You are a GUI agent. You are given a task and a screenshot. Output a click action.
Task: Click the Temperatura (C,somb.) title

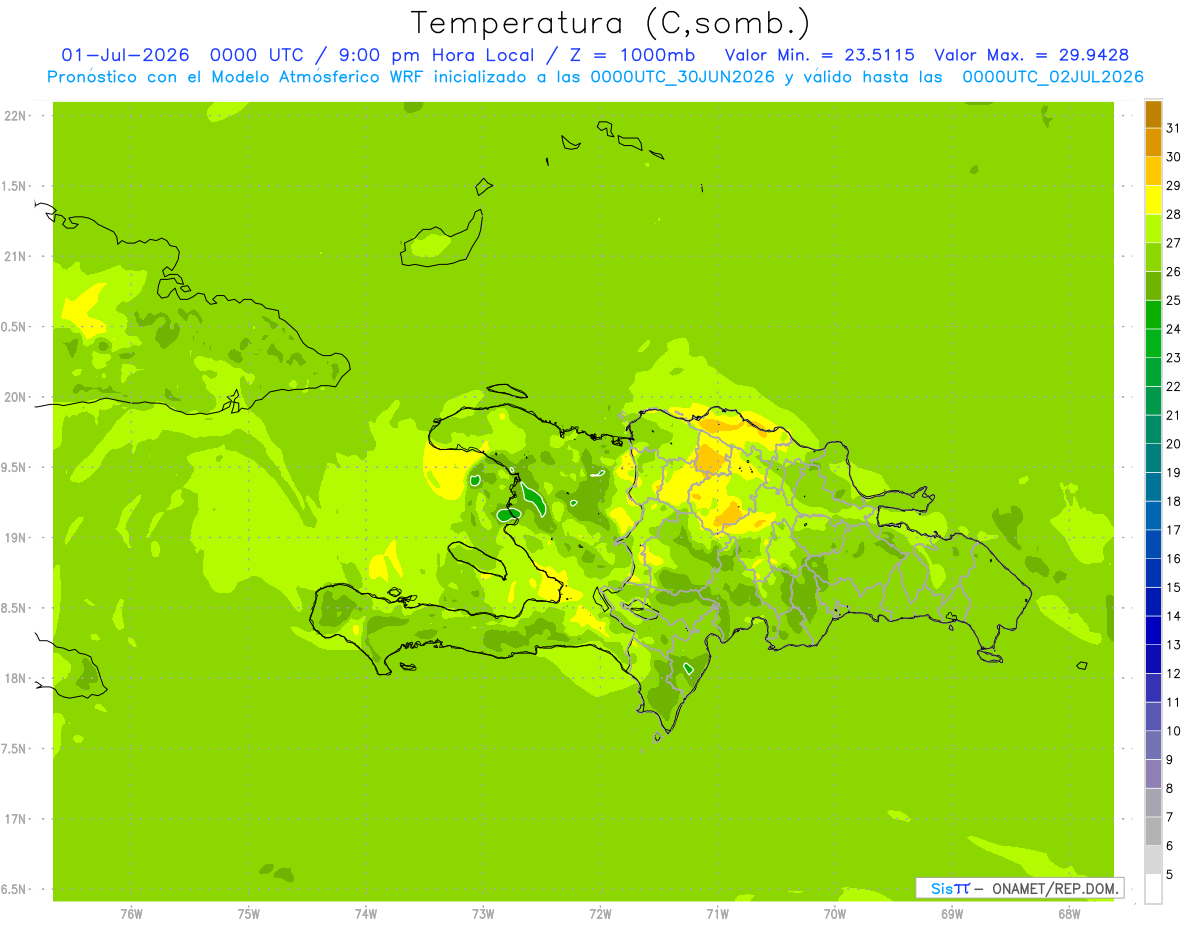pos(611,23)
